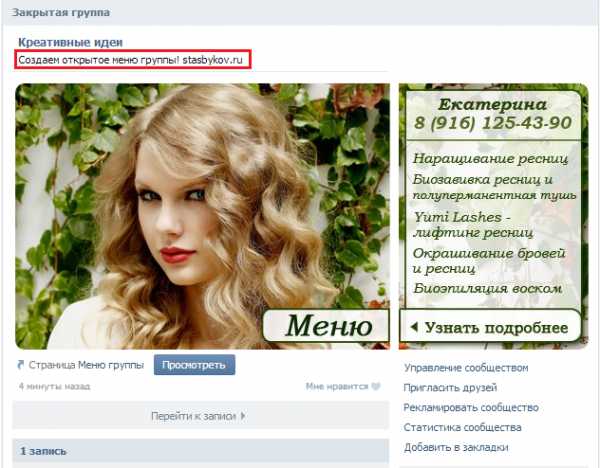
Task: Open Управление сообществом link
Action: tap(466, 368)
